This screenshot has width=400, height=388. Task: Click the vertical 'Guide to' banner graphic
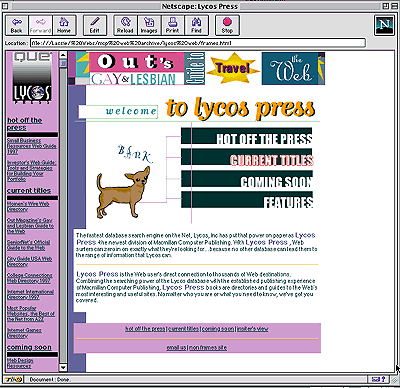tap(195, 68)
